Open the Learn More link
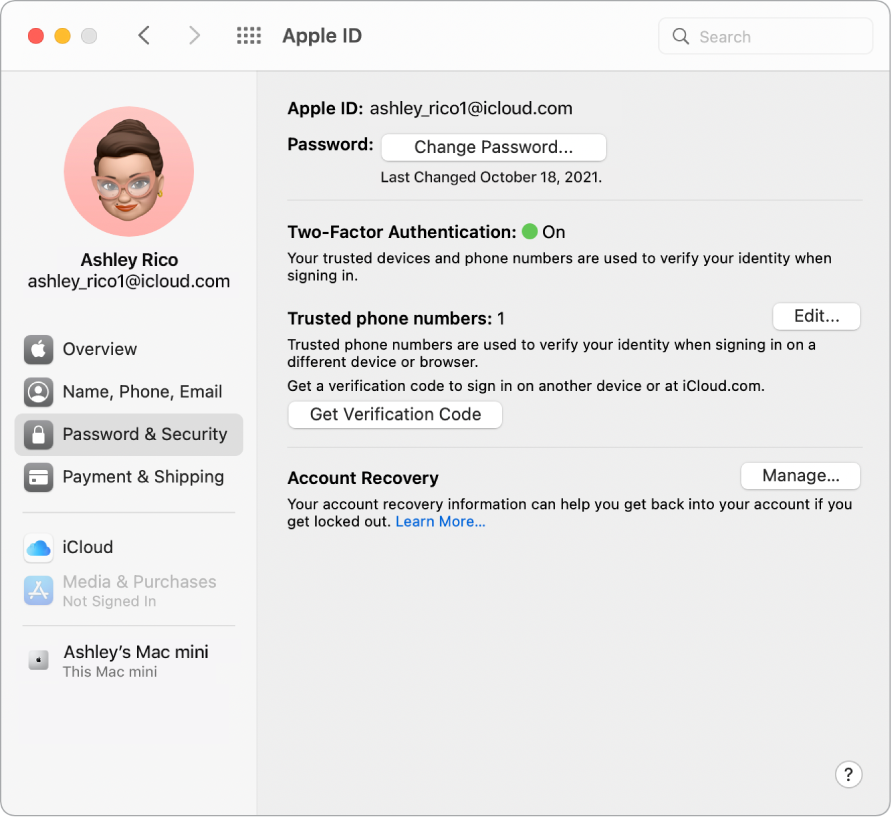The image size is (894, 818). tap(439, 521)
